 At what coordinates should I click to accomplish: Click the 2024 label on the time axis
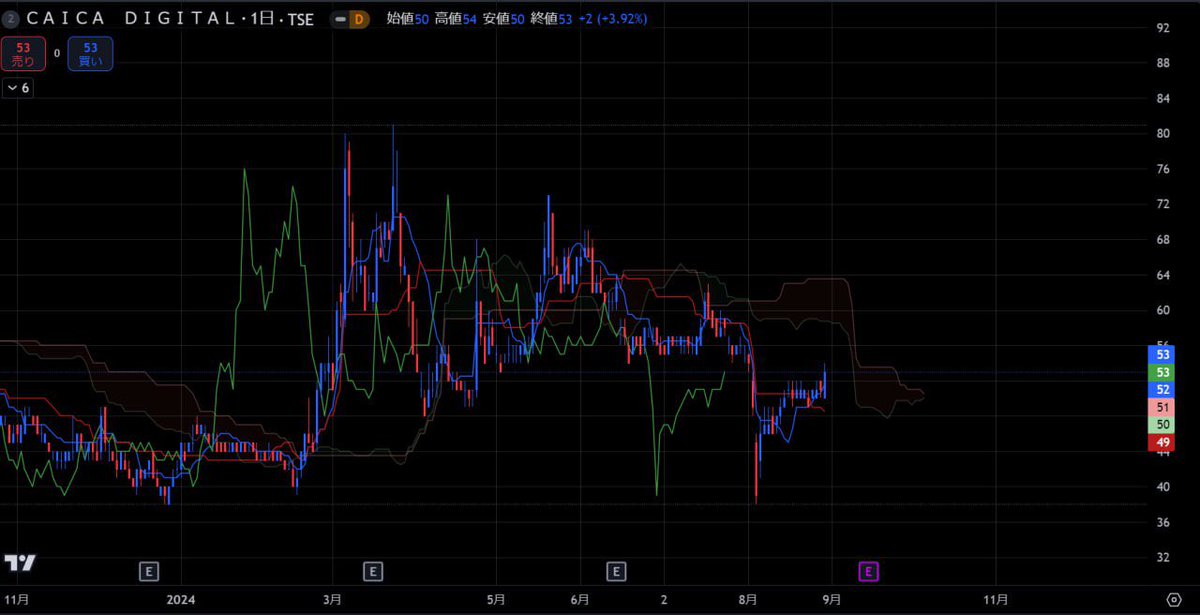coord(180,600)
